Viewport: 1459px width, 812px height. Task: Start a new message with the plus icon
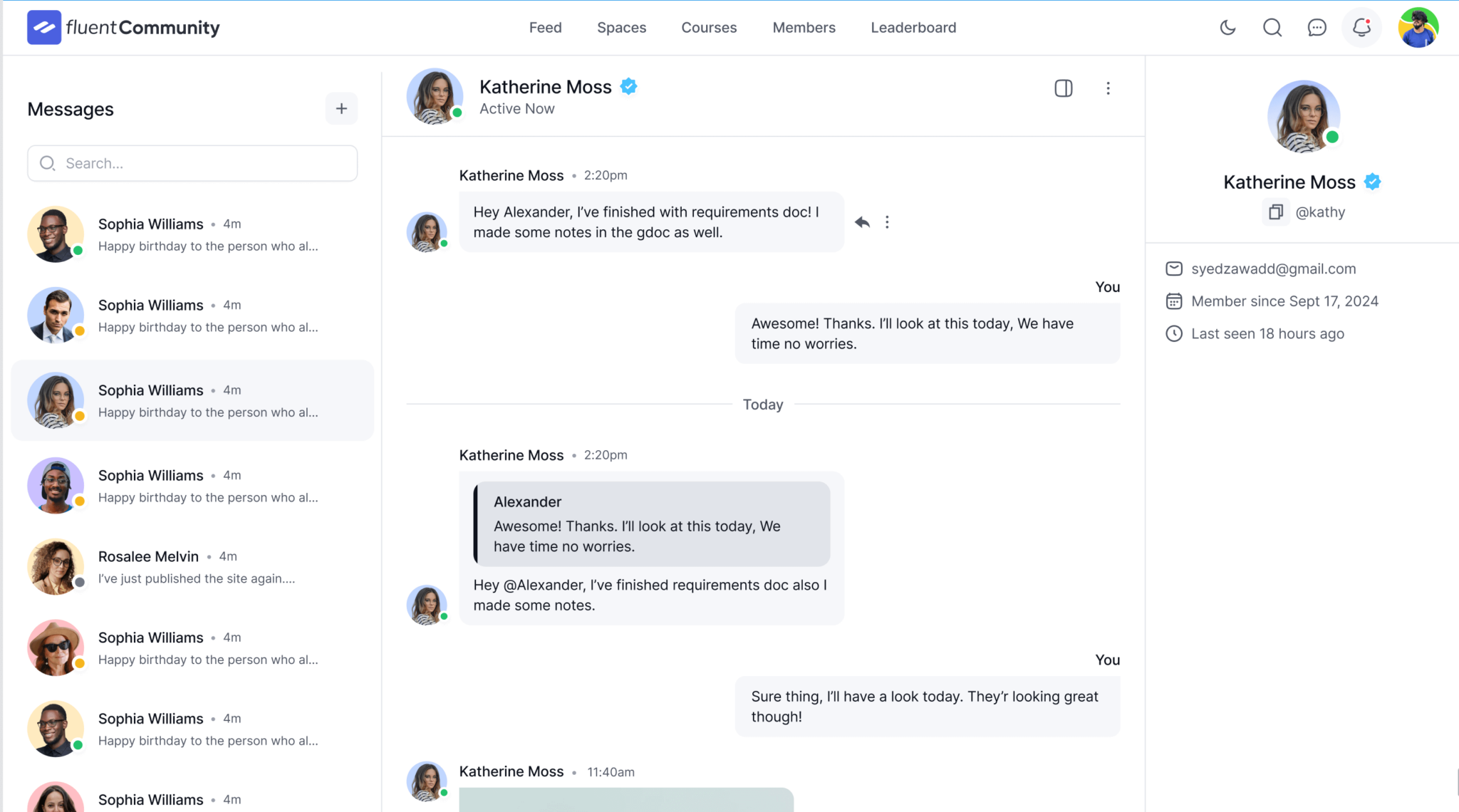pos(341,108)
